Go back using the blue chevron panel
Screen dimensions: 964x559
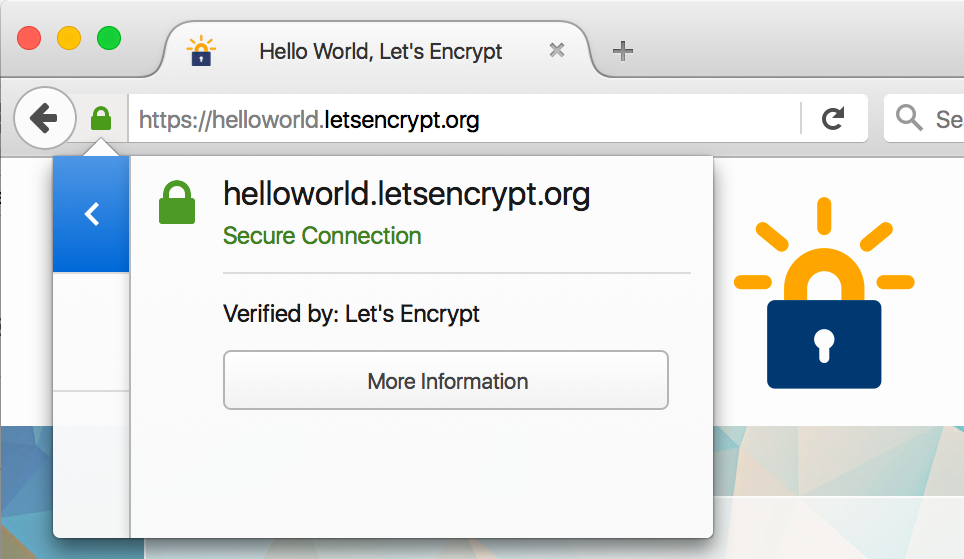point(91,214)
